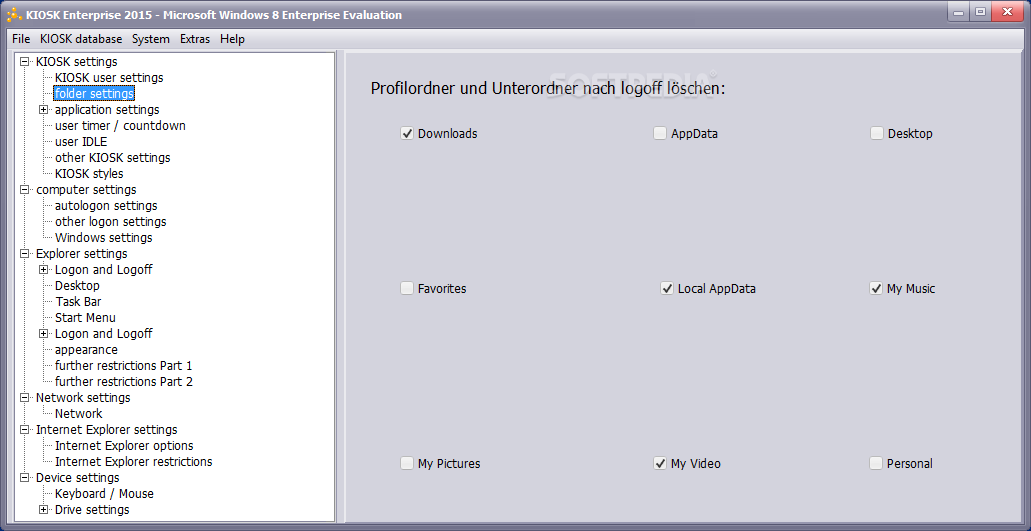Expand the Drive settings node
Viewport: 1031px width, 531px height.
(x=44, y=510)
